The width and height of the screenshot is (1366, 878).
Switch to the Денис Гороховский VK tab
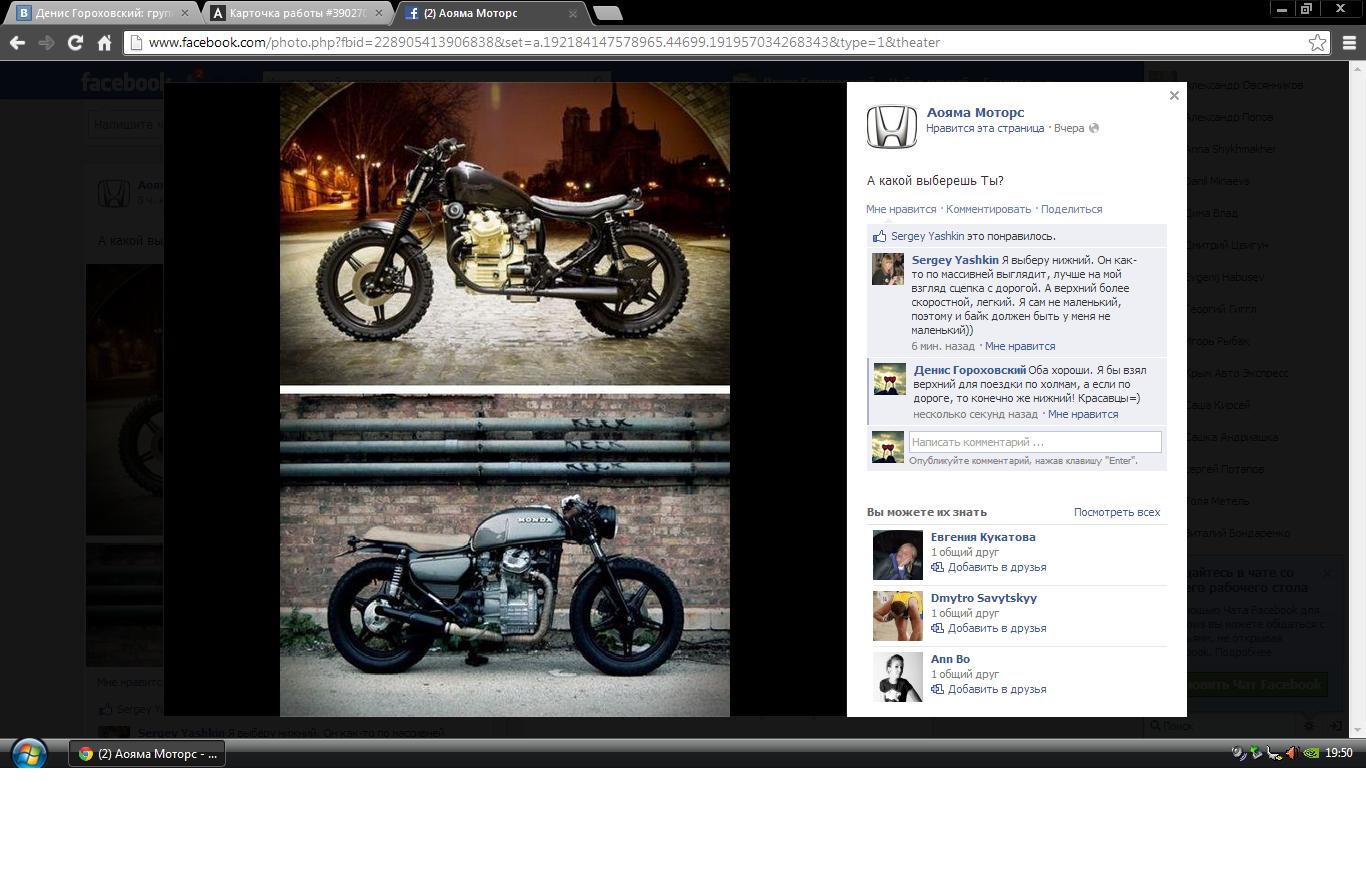[x=101, y=13]
